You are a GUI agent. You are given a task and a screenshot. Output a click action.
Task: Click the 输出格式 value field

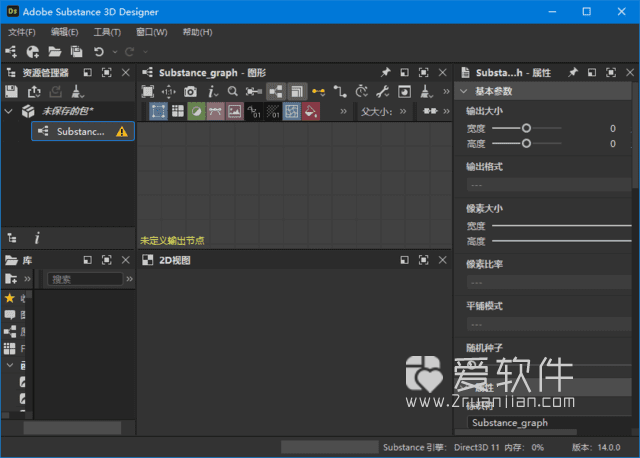549,185
